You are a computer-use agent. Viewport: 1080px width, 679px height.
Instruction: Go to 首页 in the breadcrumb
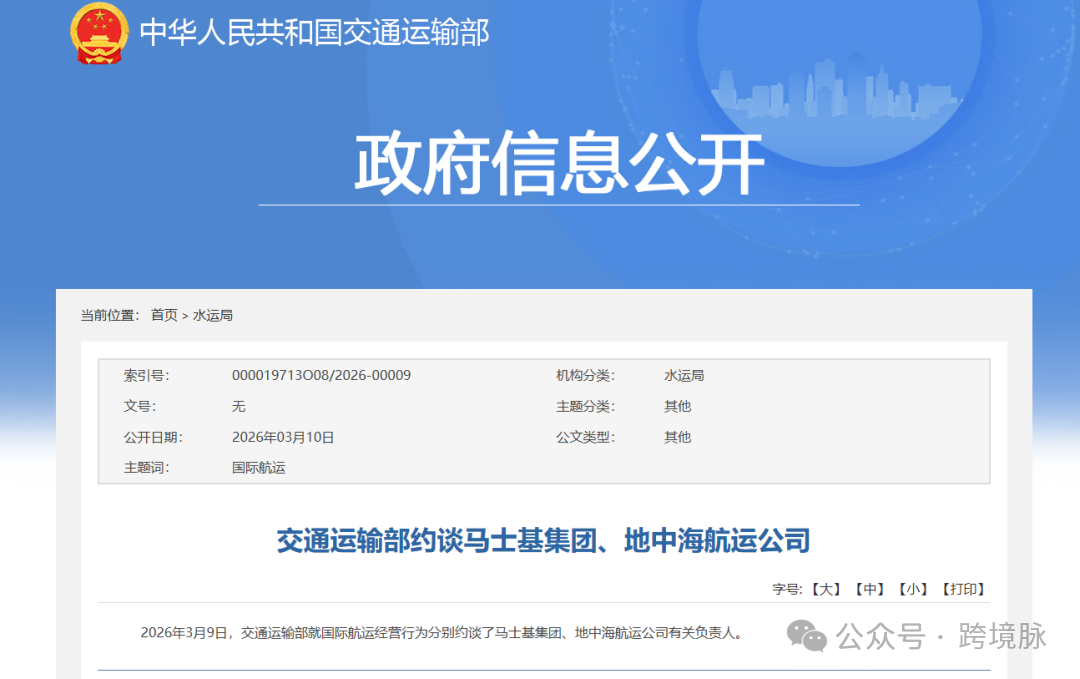(164, 315)
